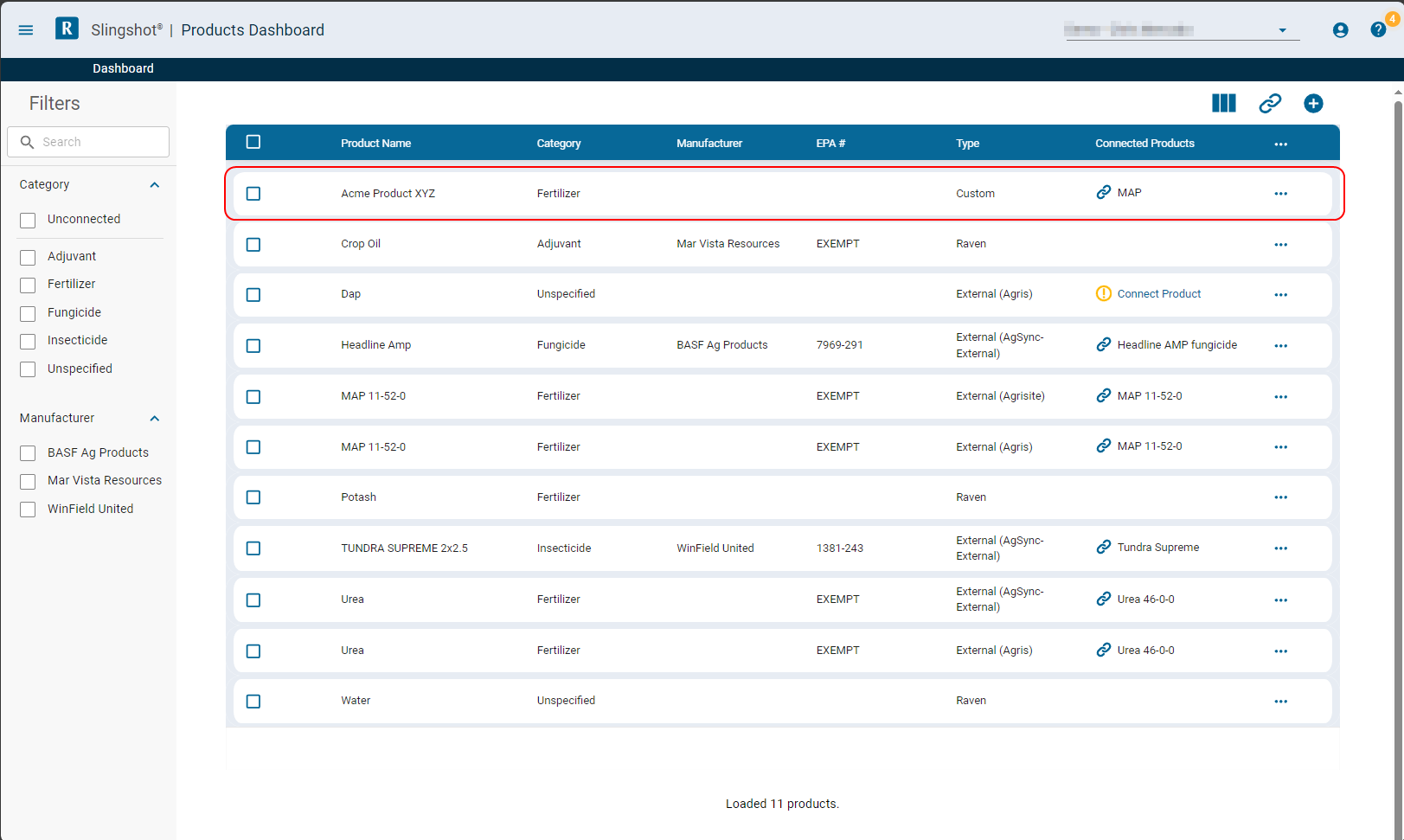Click inside the Filters search field
The image size is (1404, 840).
(87, 141)
